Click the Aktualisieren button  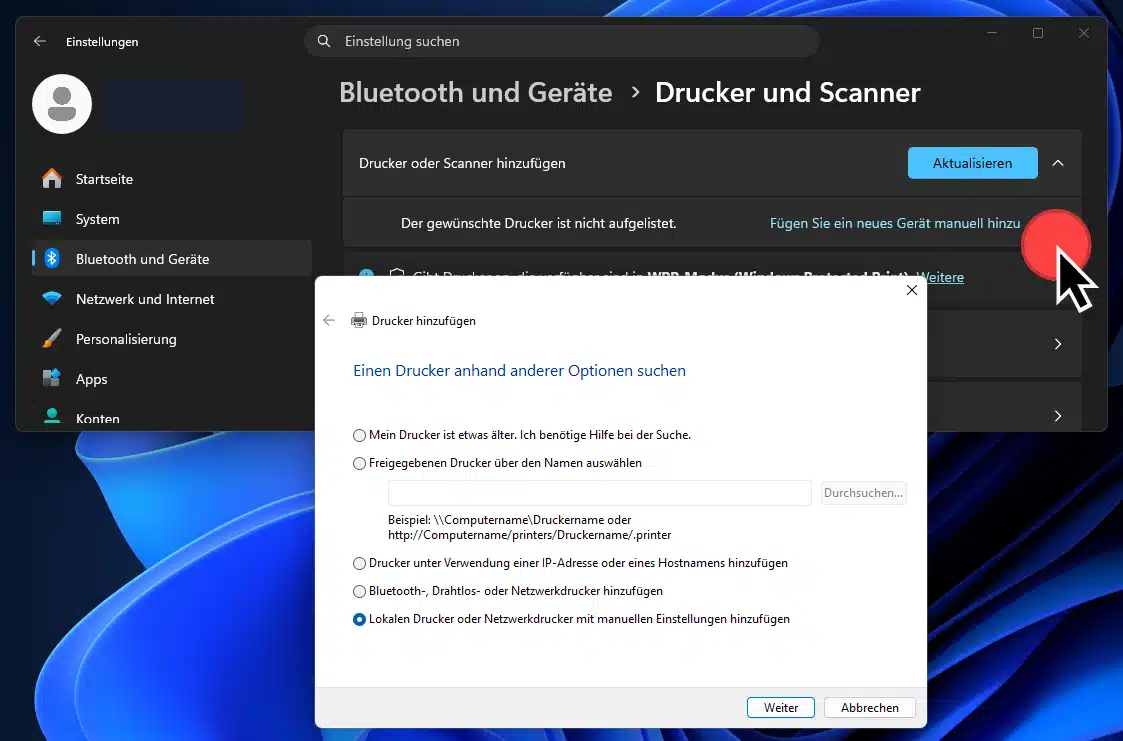pyautogui.click(x=972, y=163)
